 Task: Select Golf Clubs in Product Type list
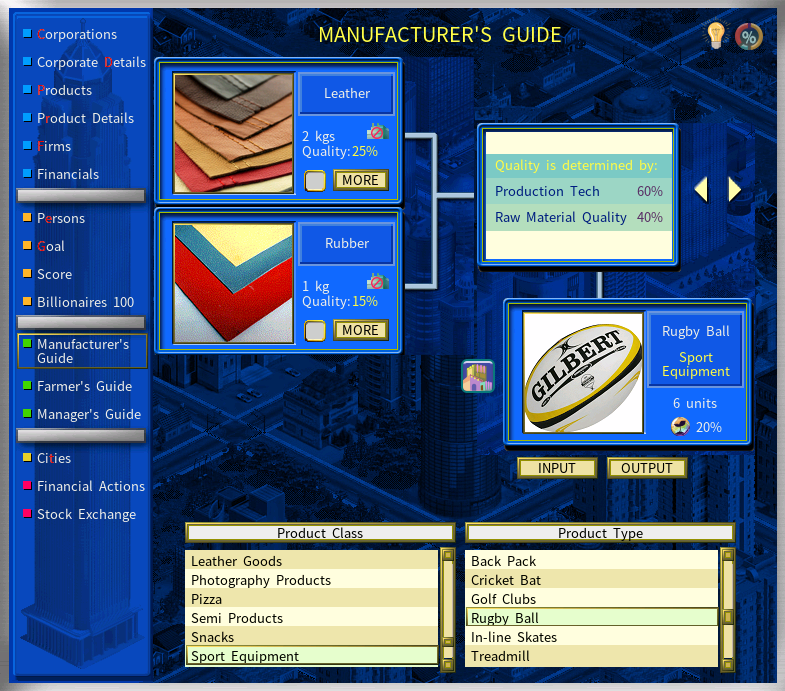coord(592,599)
